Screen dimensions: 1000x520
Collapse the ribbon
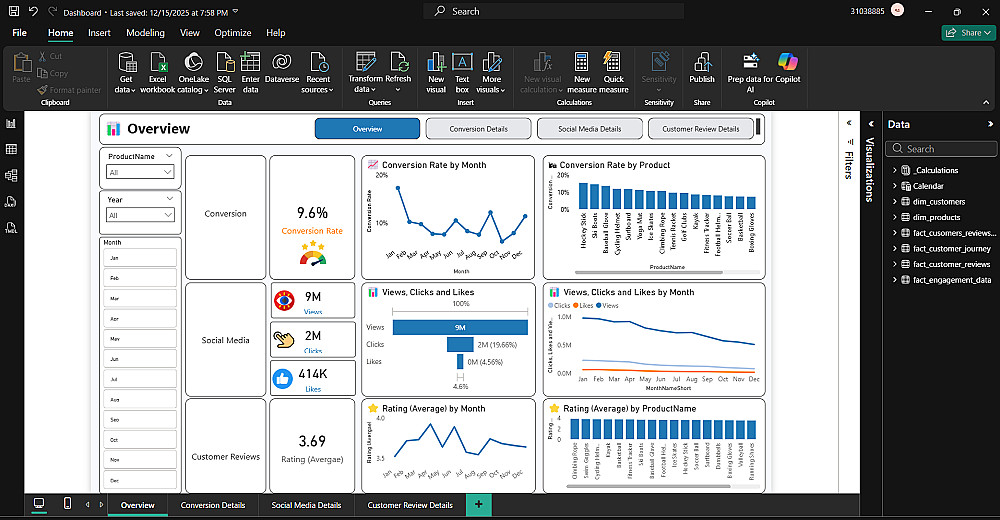click(x=986, y=102)
